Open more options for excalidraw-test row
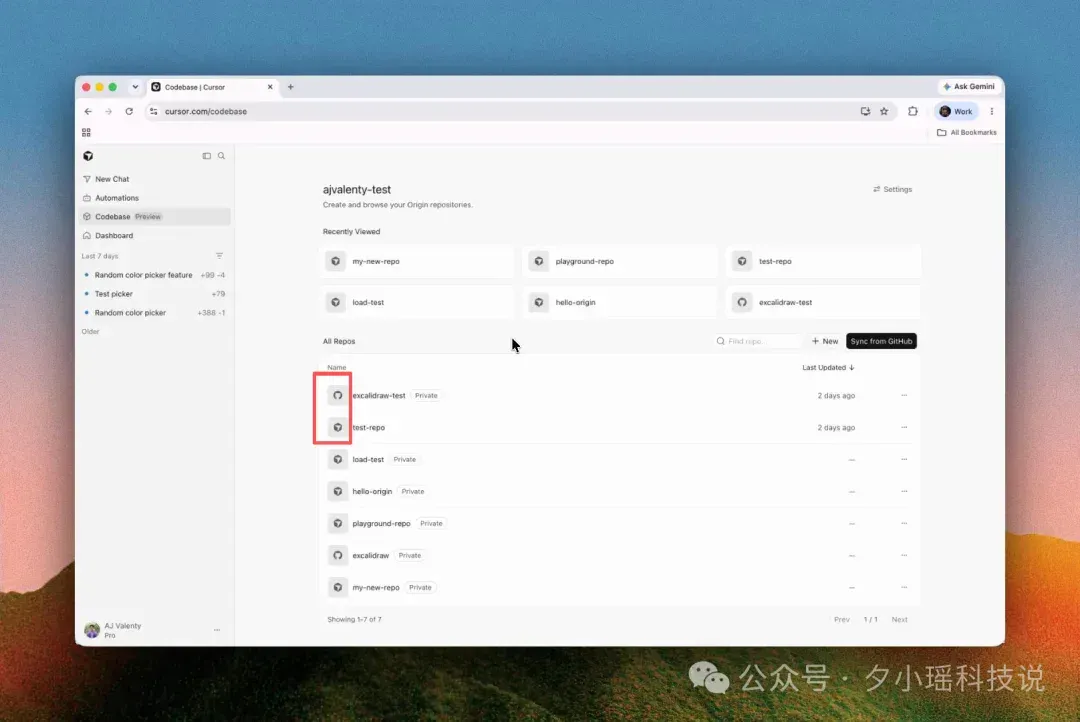Image resolution: width=1080 pixels, height=722 pixels. (904, 395)
